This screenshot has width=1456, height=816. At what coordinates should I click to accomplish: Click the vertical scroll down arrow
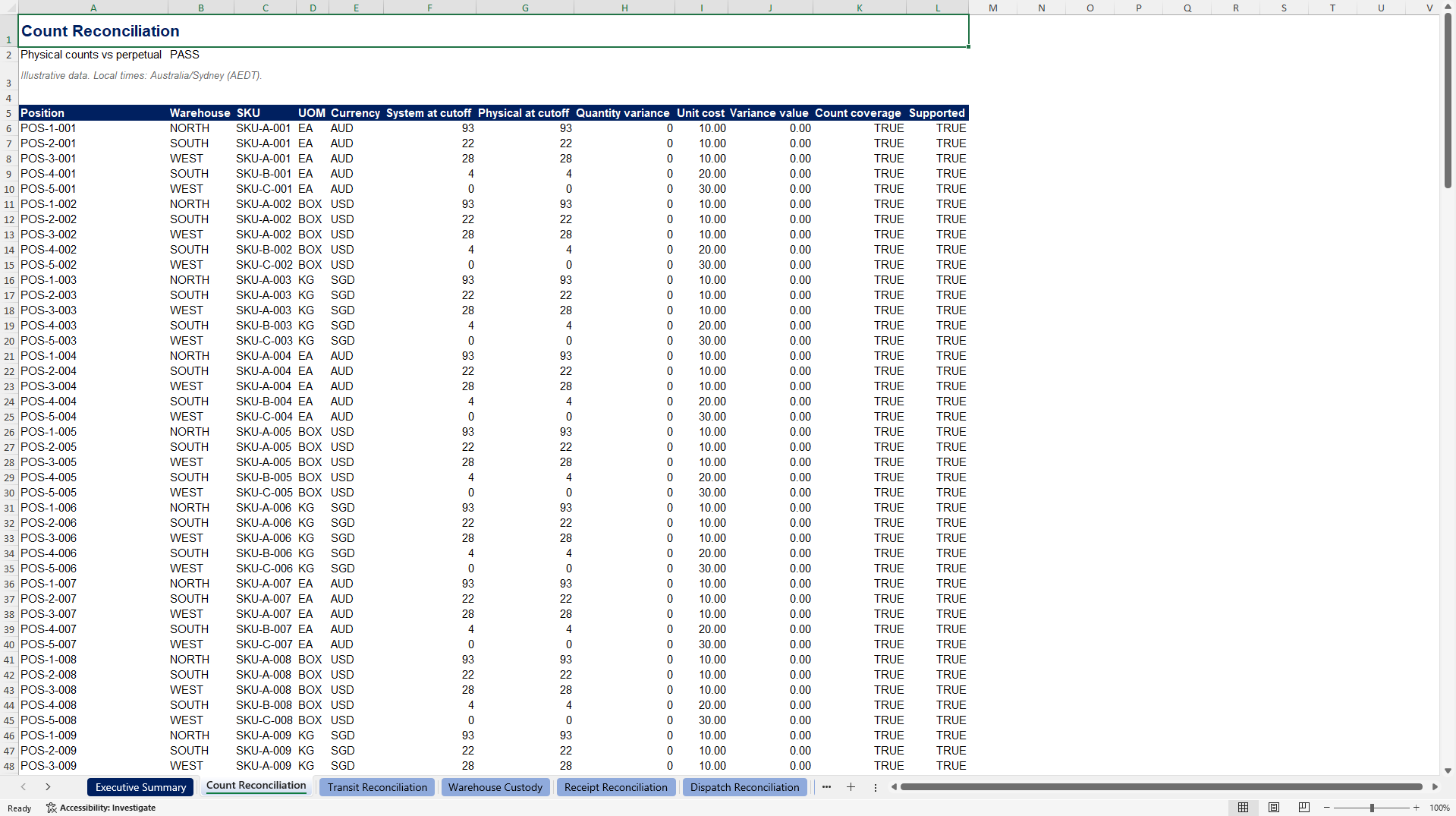1448,770
